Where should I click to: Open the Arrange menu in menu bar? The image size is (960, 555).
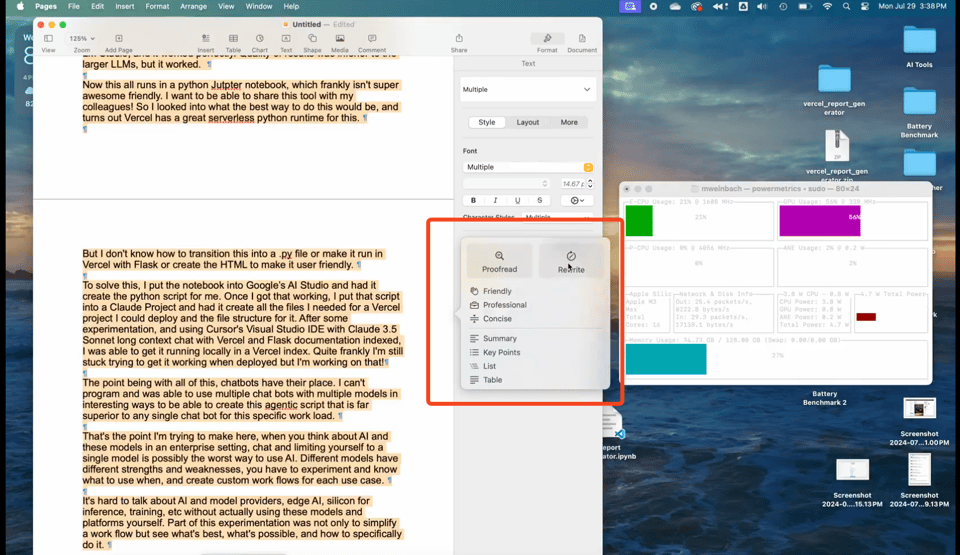coord(193,6)
